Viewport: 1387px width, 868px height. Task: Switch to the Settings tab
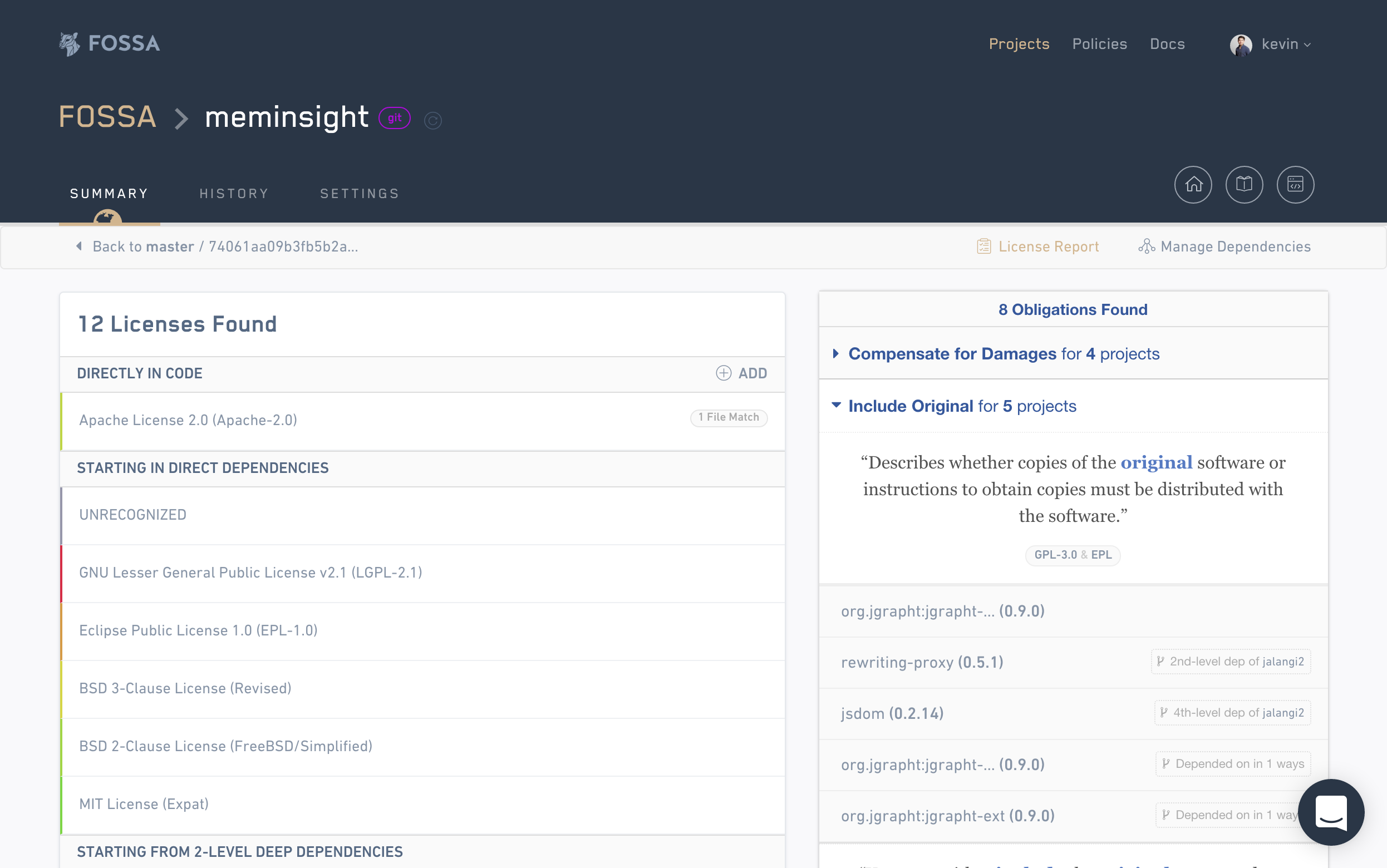[x=360, y=194]
